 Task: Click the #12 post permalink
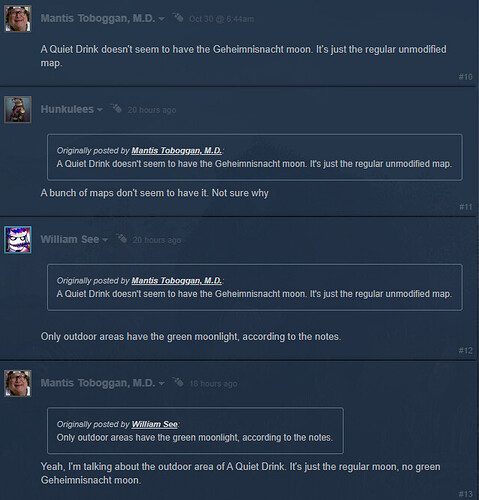click(466, 350)
